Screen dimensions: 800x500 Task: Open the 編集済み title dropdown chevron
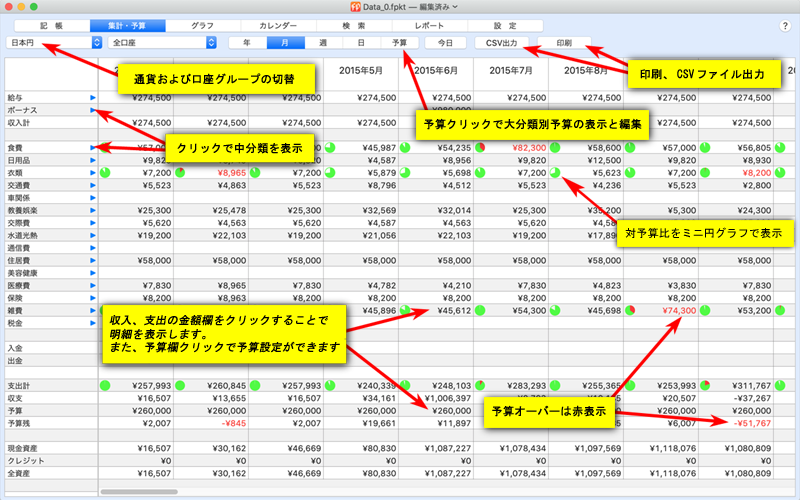point(455,7)
